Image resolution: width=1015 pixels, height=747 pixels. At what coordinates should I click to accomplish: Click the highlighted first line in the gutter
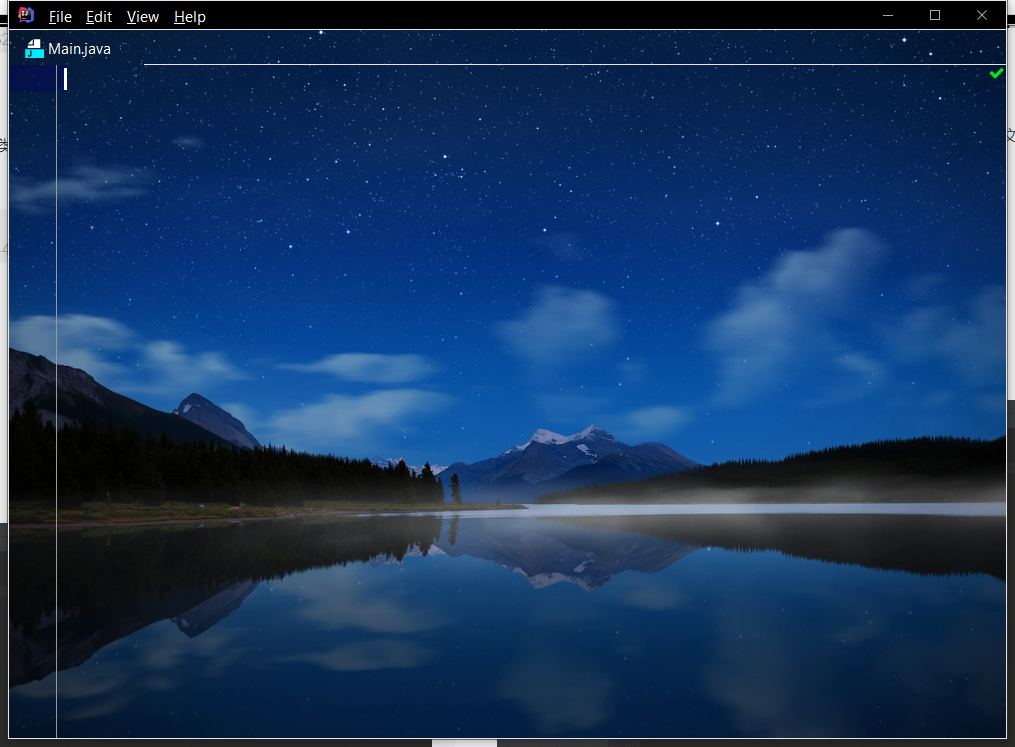coord(32,79)
